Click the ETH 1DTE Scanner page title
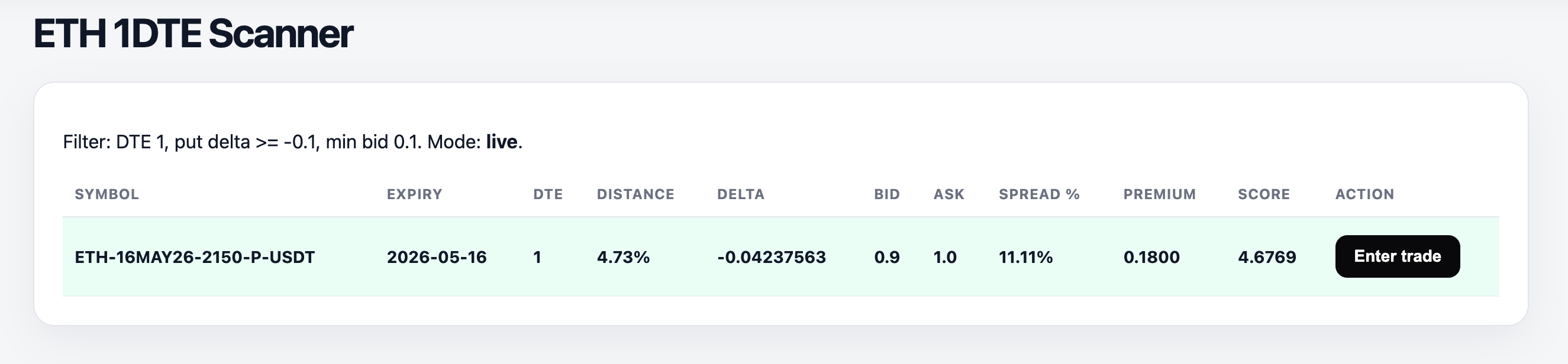 pos(193,34)
